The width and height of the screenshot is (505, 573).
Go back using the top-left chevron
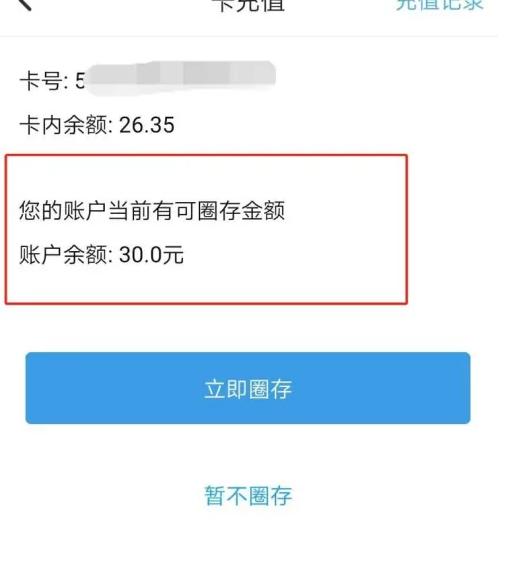(x=24, y=4)
